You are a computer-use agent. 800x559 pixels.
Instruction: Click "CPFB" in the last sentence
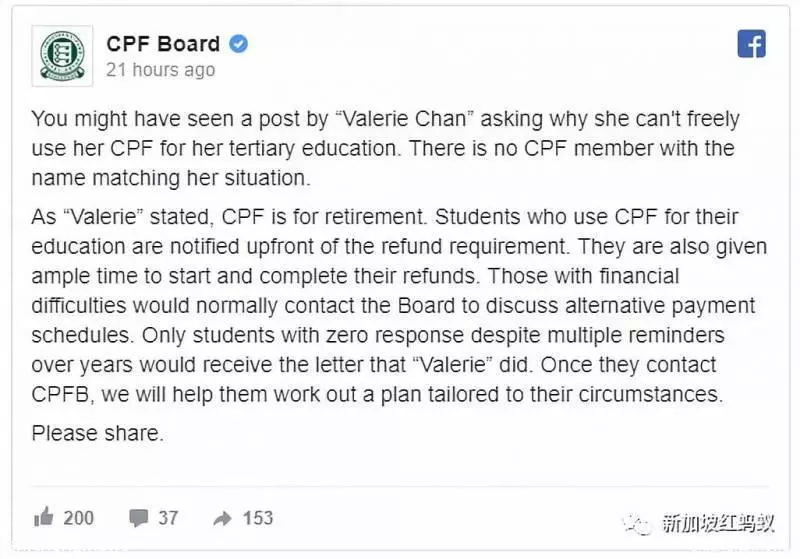[61, 394]
